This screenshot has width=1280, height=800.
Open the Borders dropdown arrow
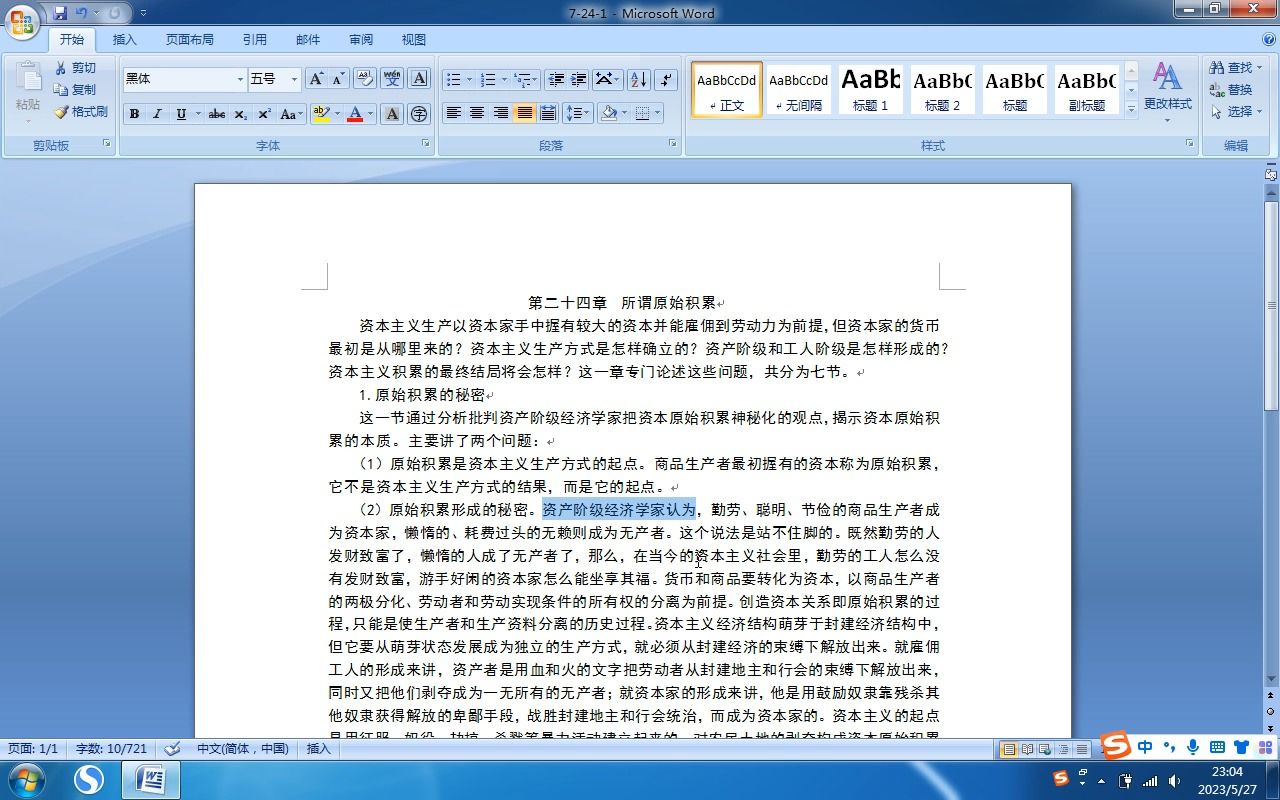(656, 113)
